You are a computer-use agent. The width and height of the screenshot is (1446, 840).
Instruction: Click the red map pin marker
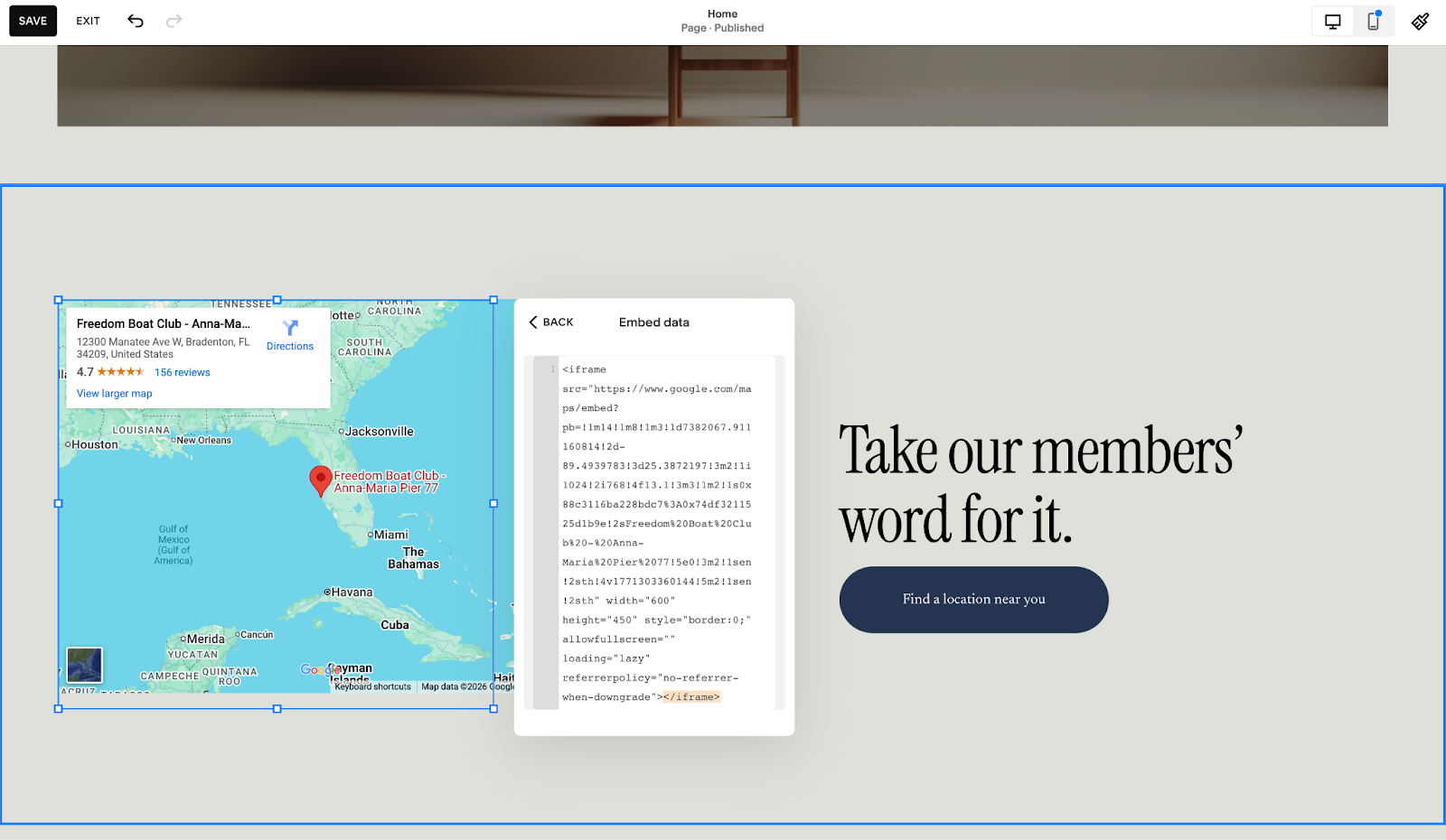pos(320,481)
